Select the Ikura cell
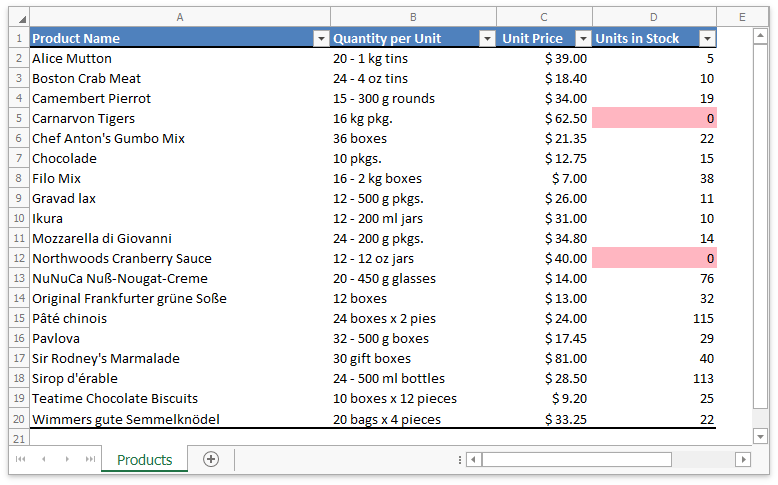The height and width of the screenshot is (485, 778). click(x=180, y=218)
